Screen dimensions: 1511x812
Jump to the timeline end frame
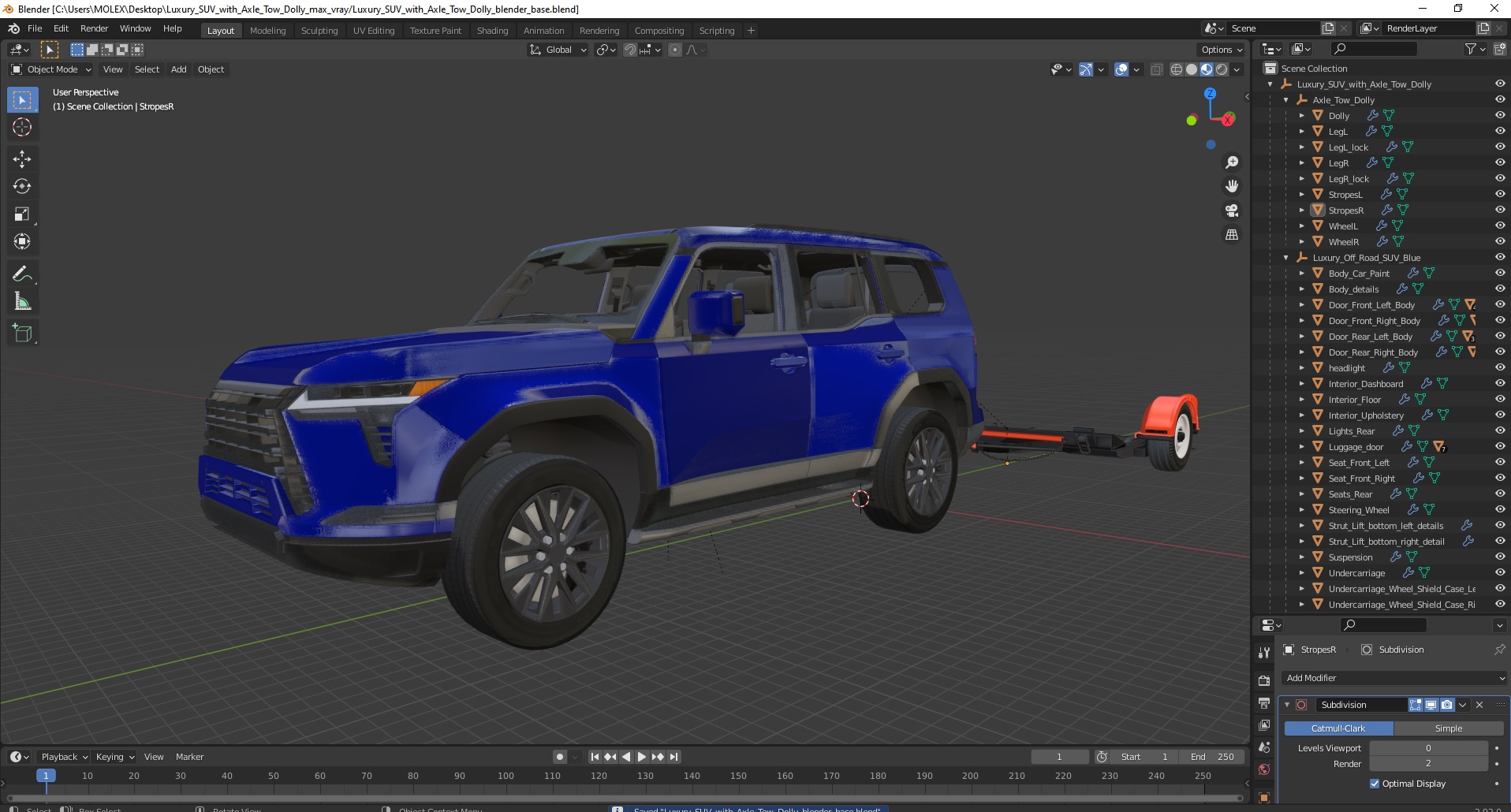click(673, 757)
